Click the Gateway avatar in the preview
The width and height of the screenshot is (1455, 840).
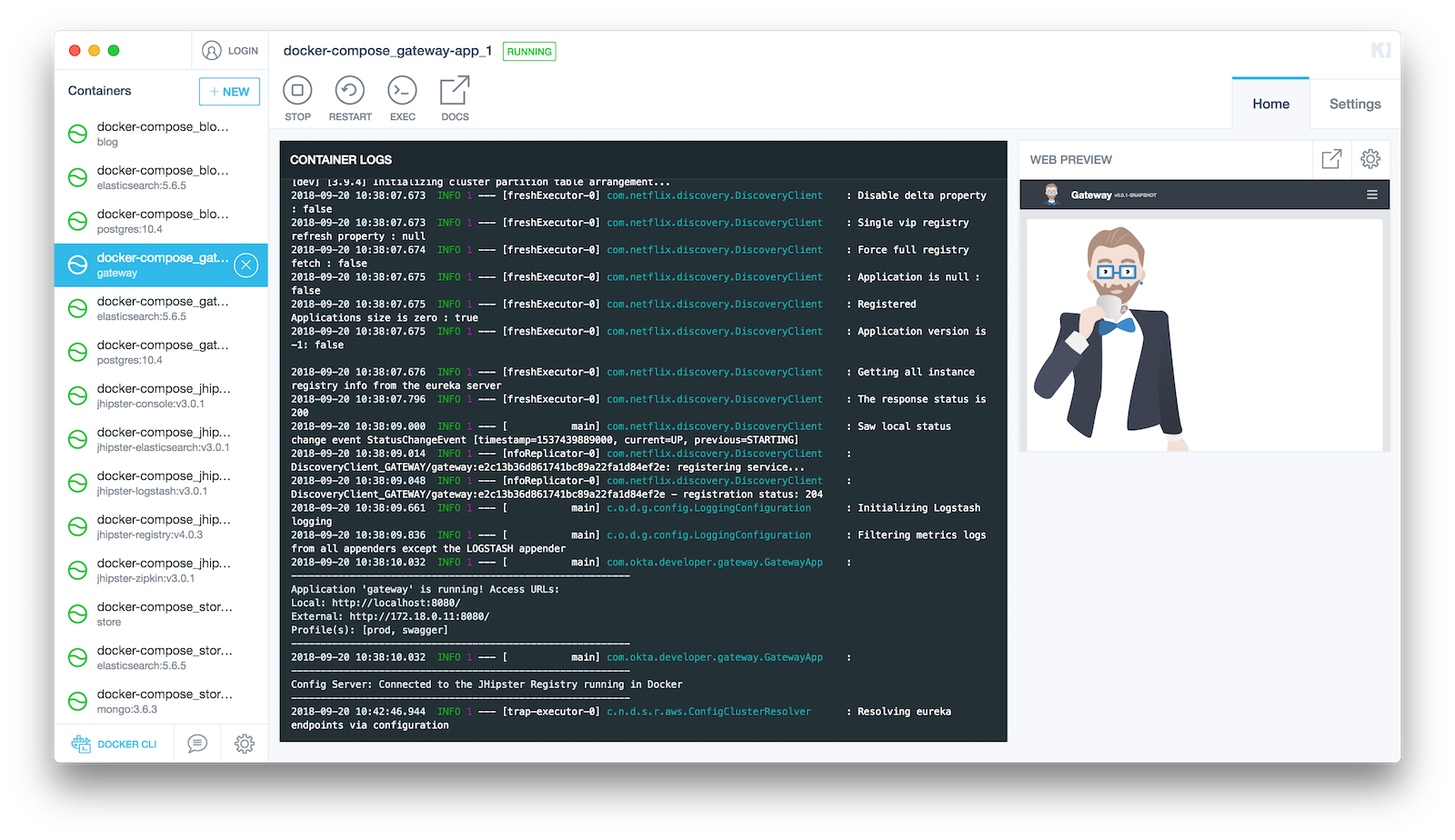pos(1052,194)
